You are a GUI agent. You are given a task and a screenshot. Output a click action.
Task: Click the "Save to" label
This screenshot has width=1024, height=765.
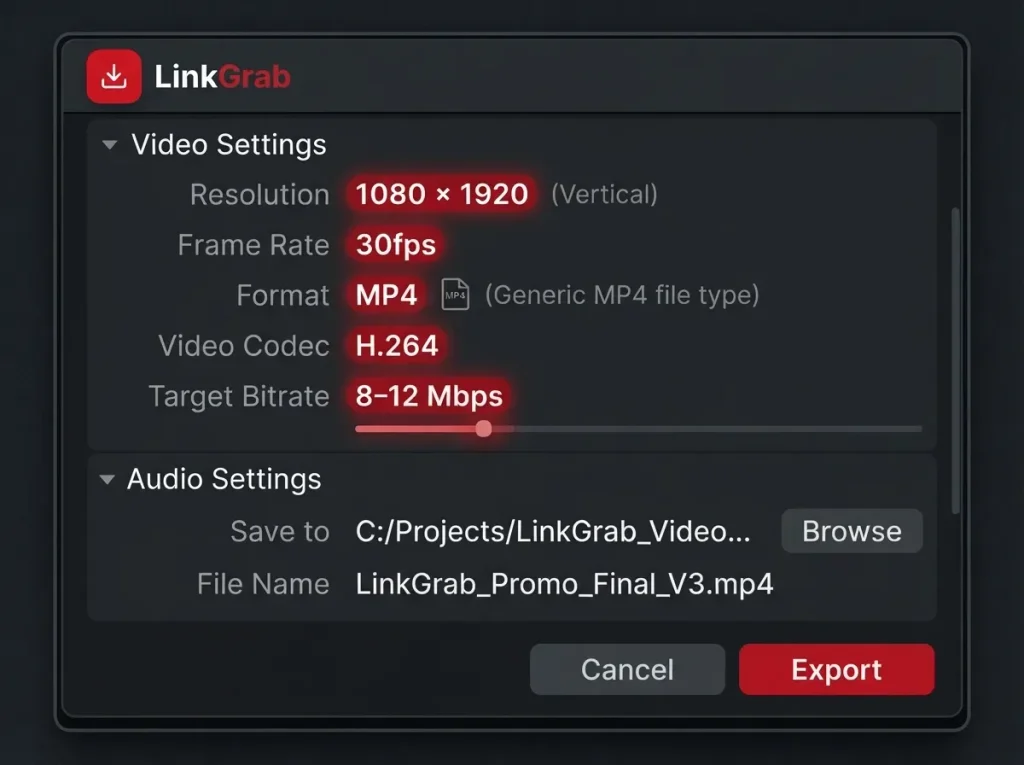click(280, 531)
